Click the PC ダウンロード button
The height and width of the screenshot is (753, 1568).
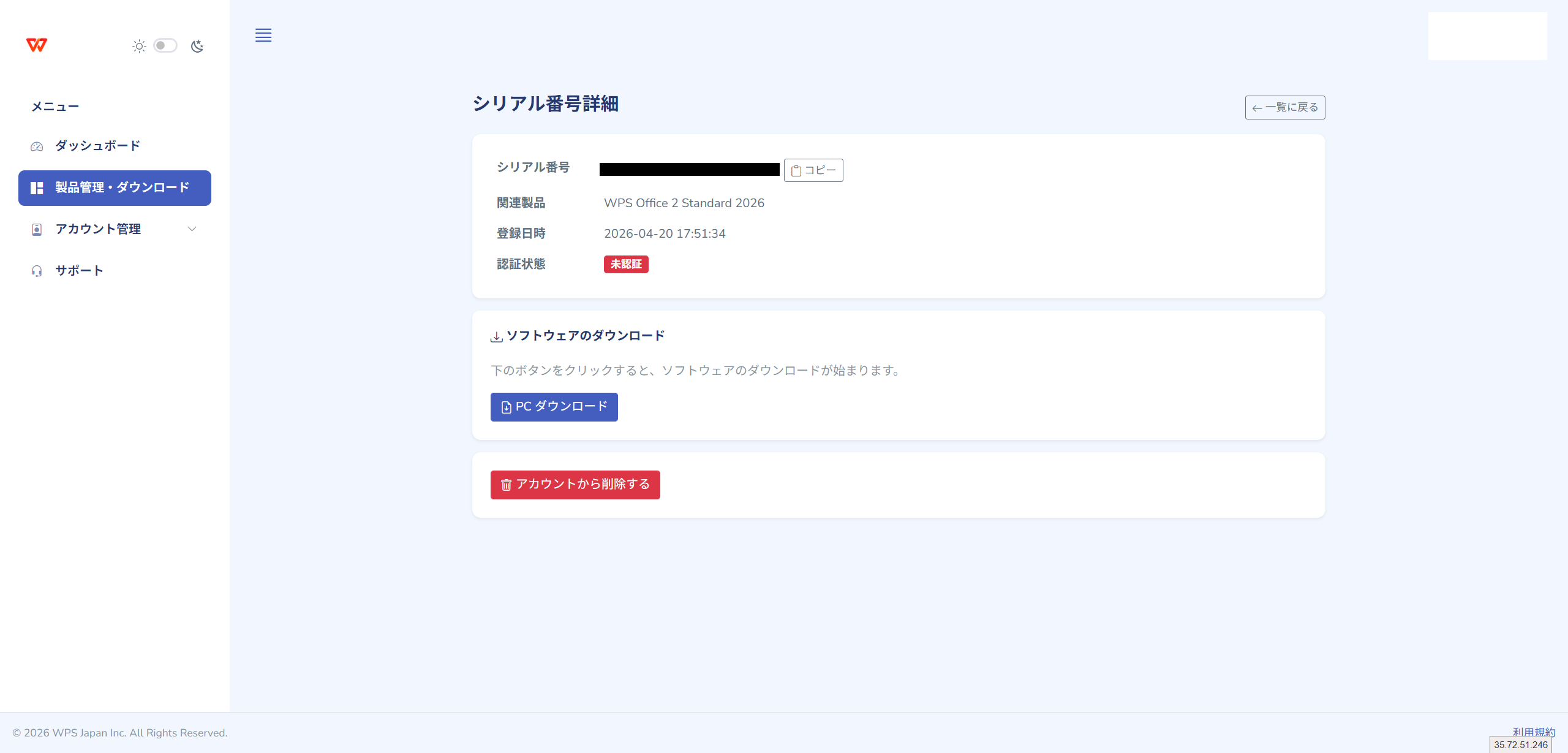[x=554, y=407]
